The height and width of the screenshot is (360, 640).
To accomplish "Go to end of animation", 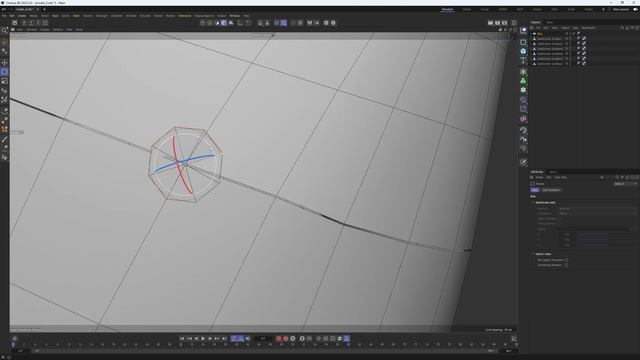I will click(224, 338).
